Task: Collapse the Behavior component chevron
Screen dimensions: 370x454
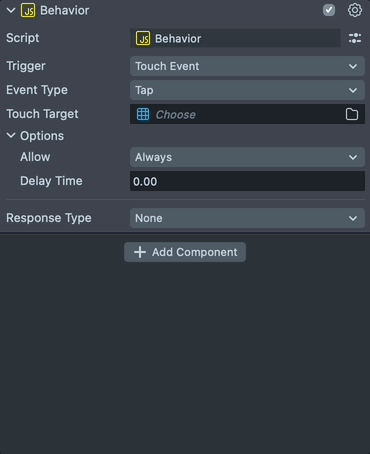Action: point(11,10)
